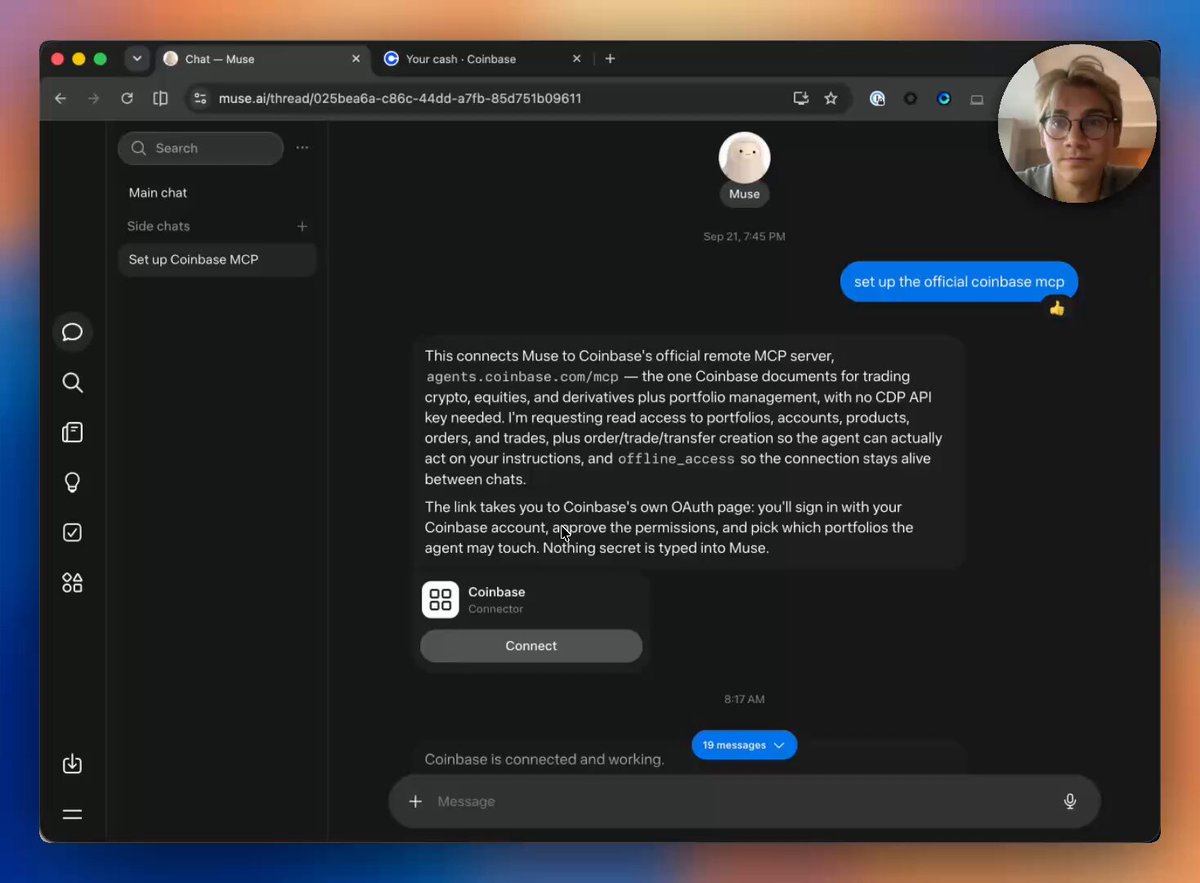Expand the 19 messages dropdown
Screen dimensions: 1200x883
tap(744, 745)
